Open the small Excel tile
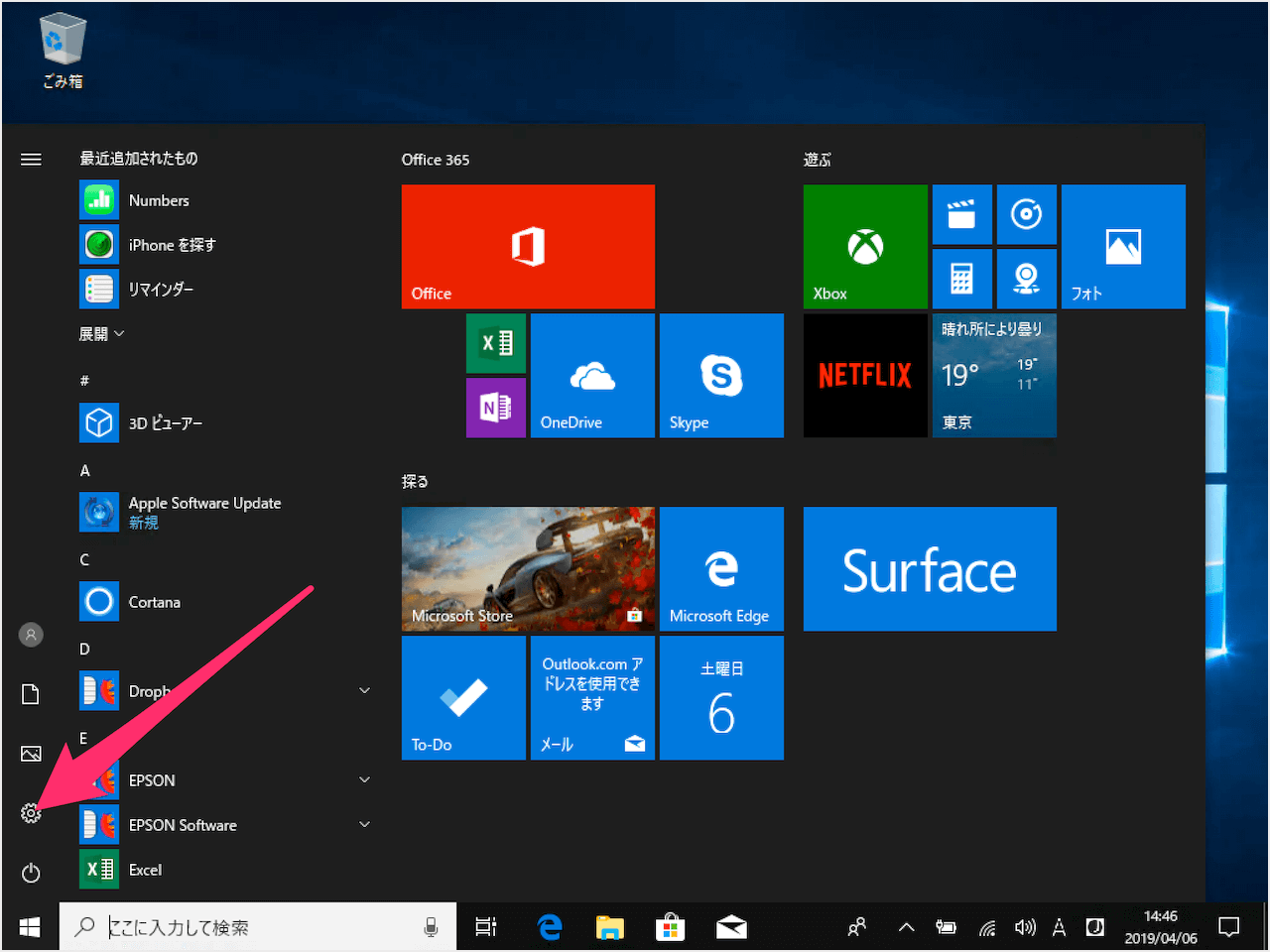The height and width of the screenshot is (952, 1270). click(496, 343)
